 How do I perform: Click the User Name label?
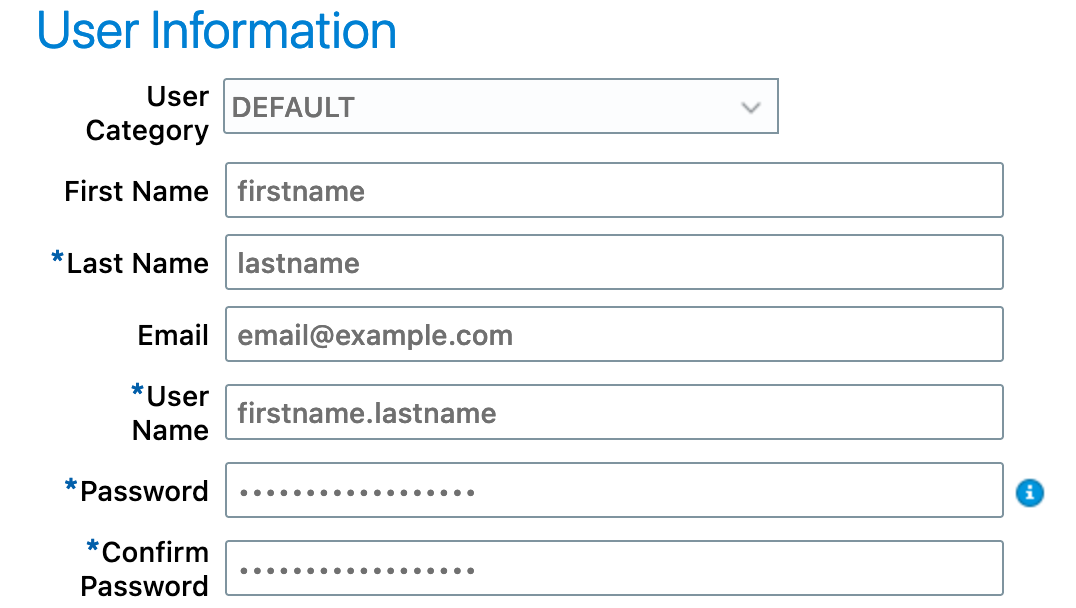click(x=171, y=413)
